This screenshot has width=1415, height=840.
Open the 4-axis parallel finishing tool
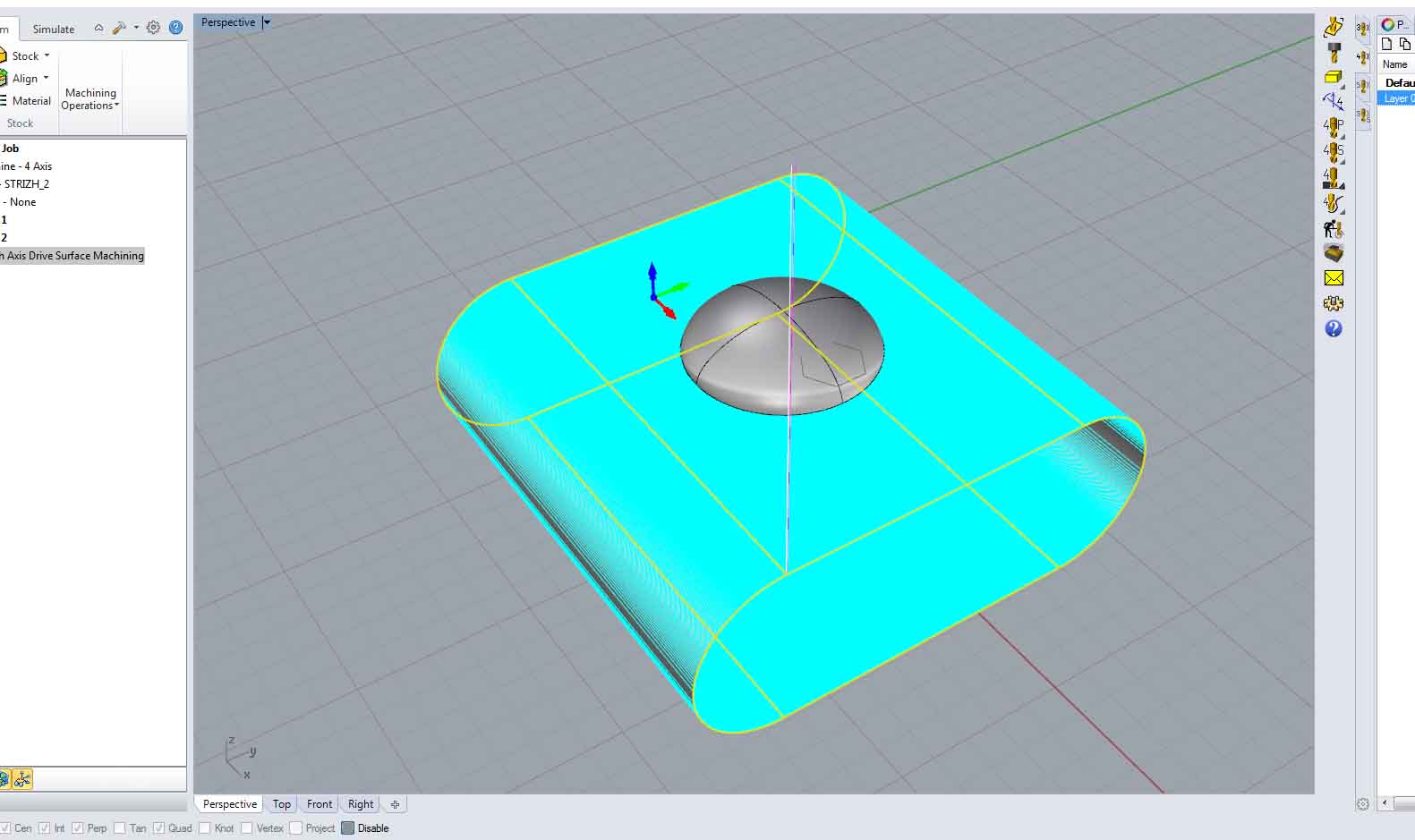1333,127
